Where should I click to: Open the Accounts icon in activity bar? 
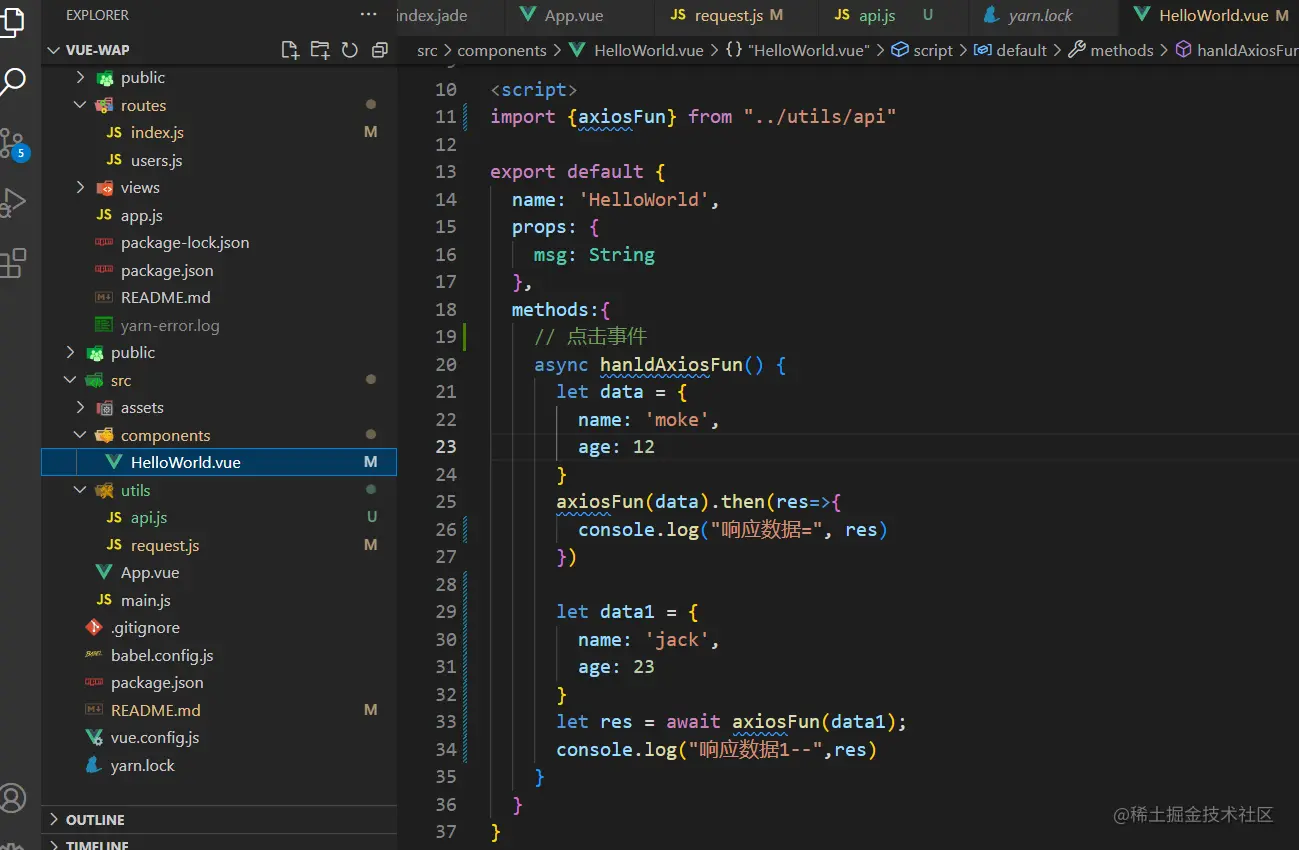[x=12, y=797]
